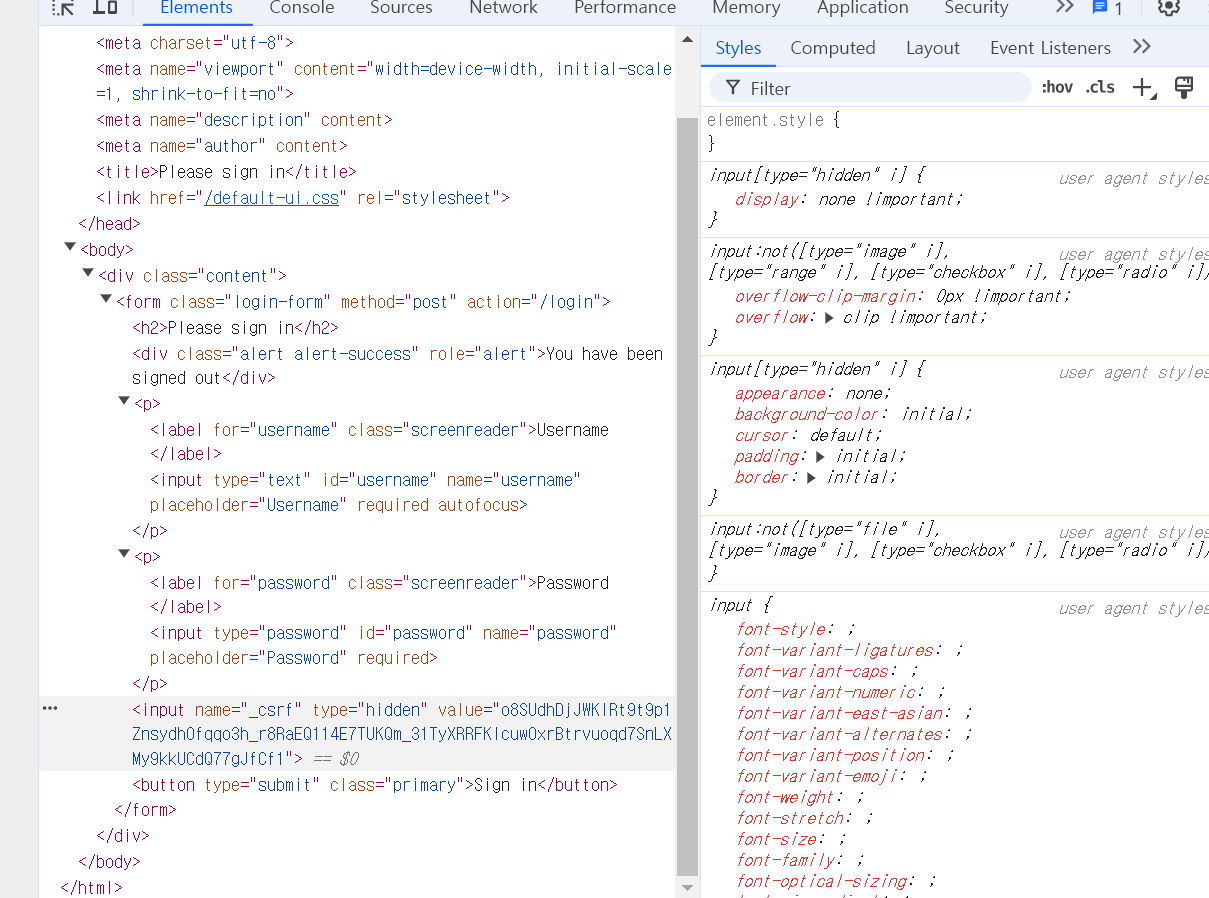Expand the overflow clip property triangle
The height and width of the screenshot is (898, 1209).
[829, 318]
